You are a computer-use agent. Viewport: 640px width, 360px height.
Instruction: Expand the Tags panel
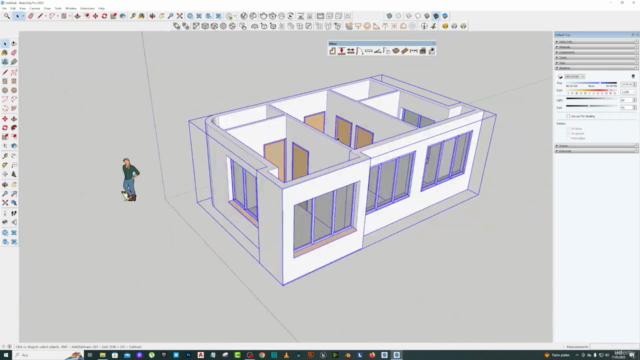pyautogui.click(x=596, y=63)
